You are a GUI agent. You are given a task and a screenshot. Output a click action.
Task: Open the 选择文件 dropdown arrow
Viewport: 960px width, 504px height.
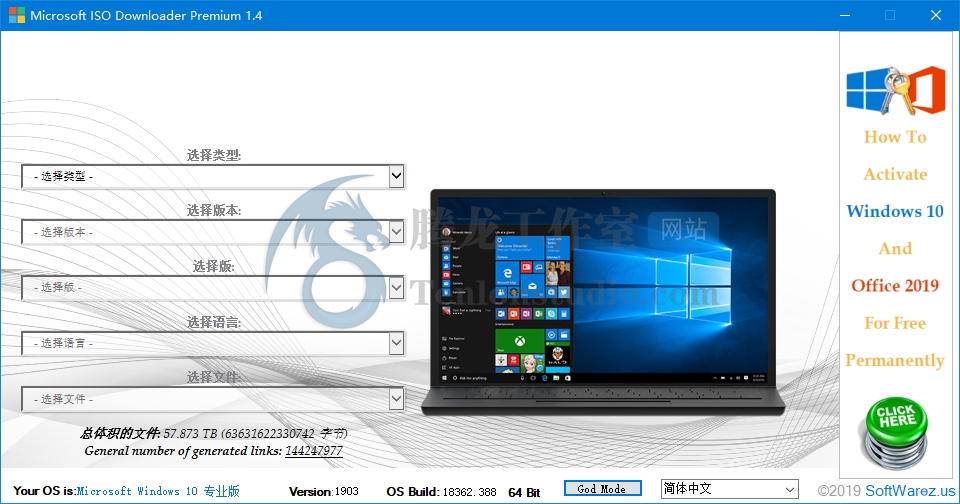(396, 399)
